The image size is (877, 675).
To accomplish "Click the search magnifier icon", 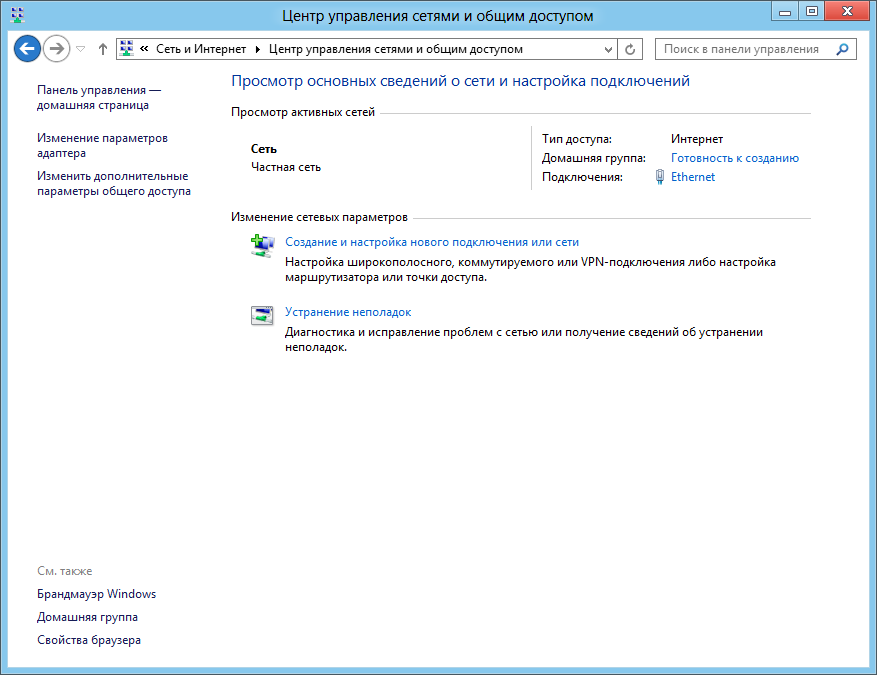I will tap(842, 49).
